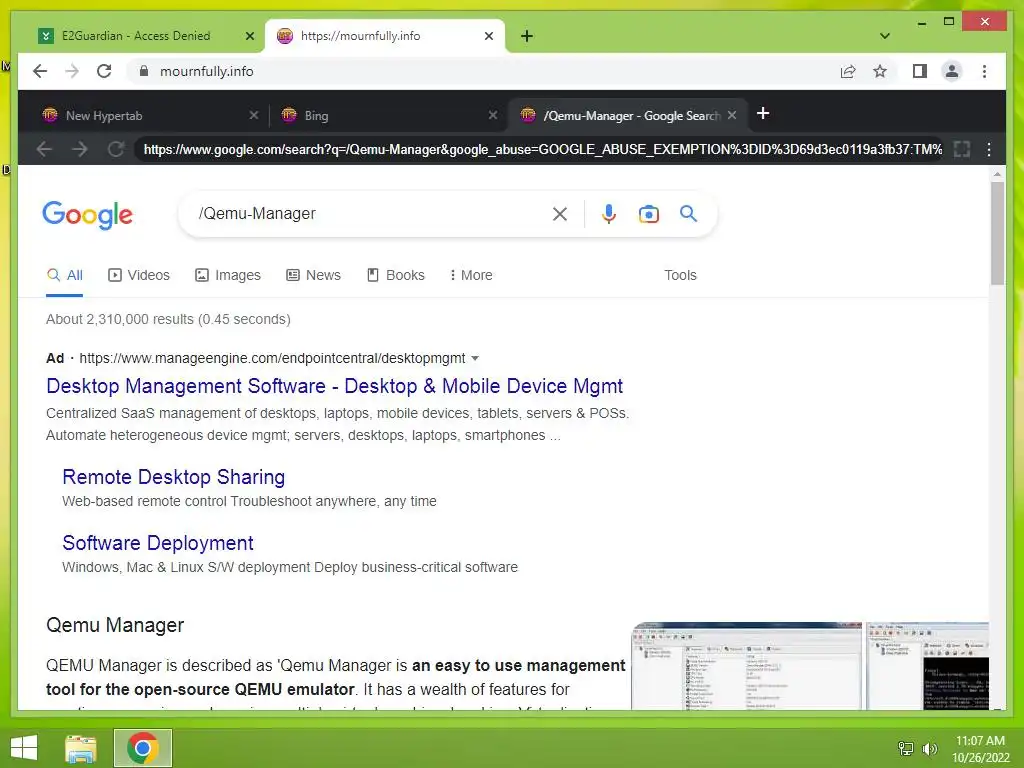
Task: Open the Windows Start menu
Action: point(24,748)
